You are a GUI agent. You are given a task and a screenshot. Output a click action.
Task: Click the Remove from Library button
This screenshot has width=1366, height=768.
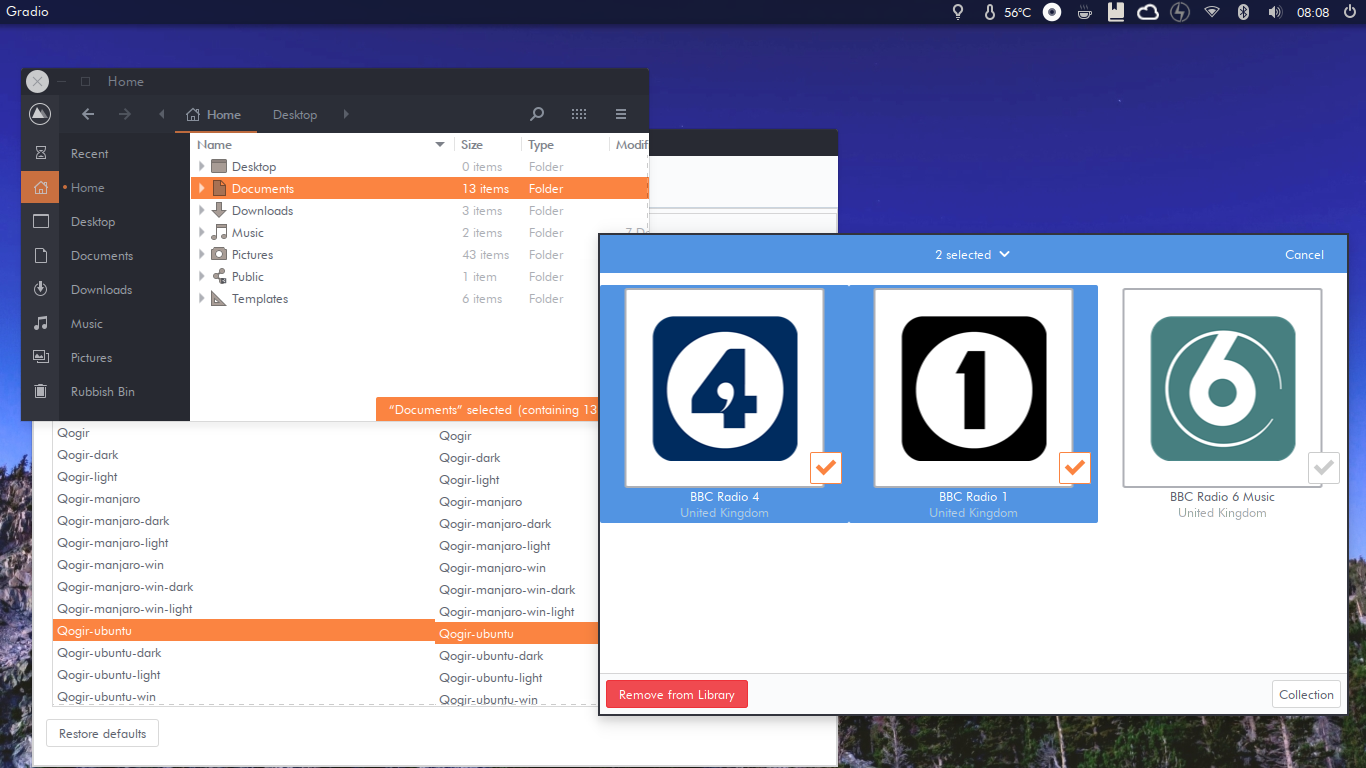[x=676, y=693]
